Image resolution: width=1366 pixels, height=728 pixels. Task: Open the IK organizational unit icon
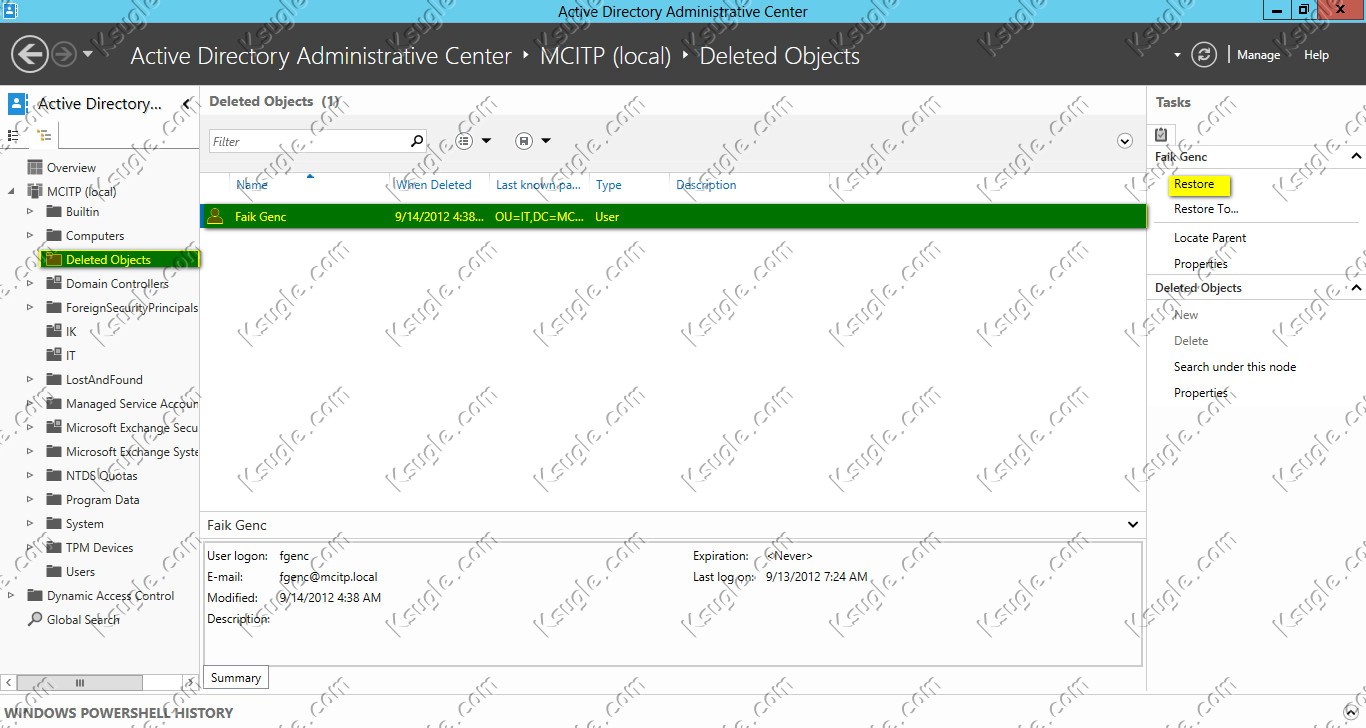[54, 331]
